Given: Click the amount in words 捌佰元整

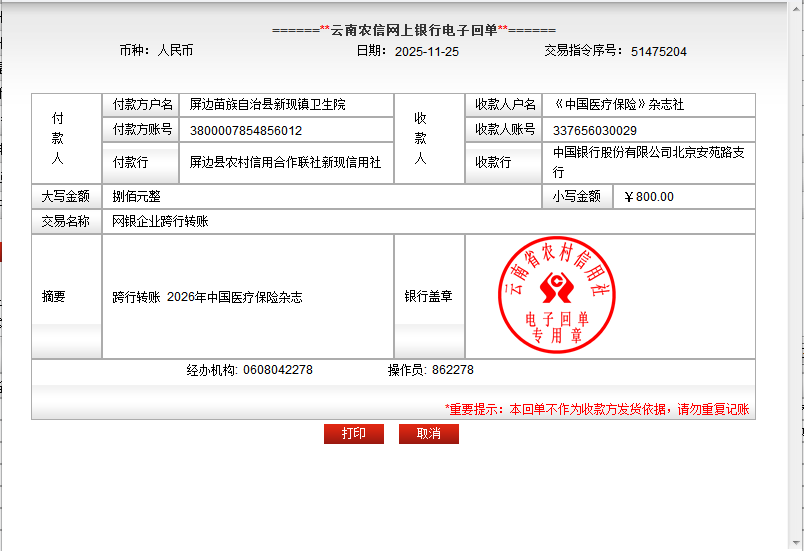Looking at the screenshot, I should [x=137, y=197].
